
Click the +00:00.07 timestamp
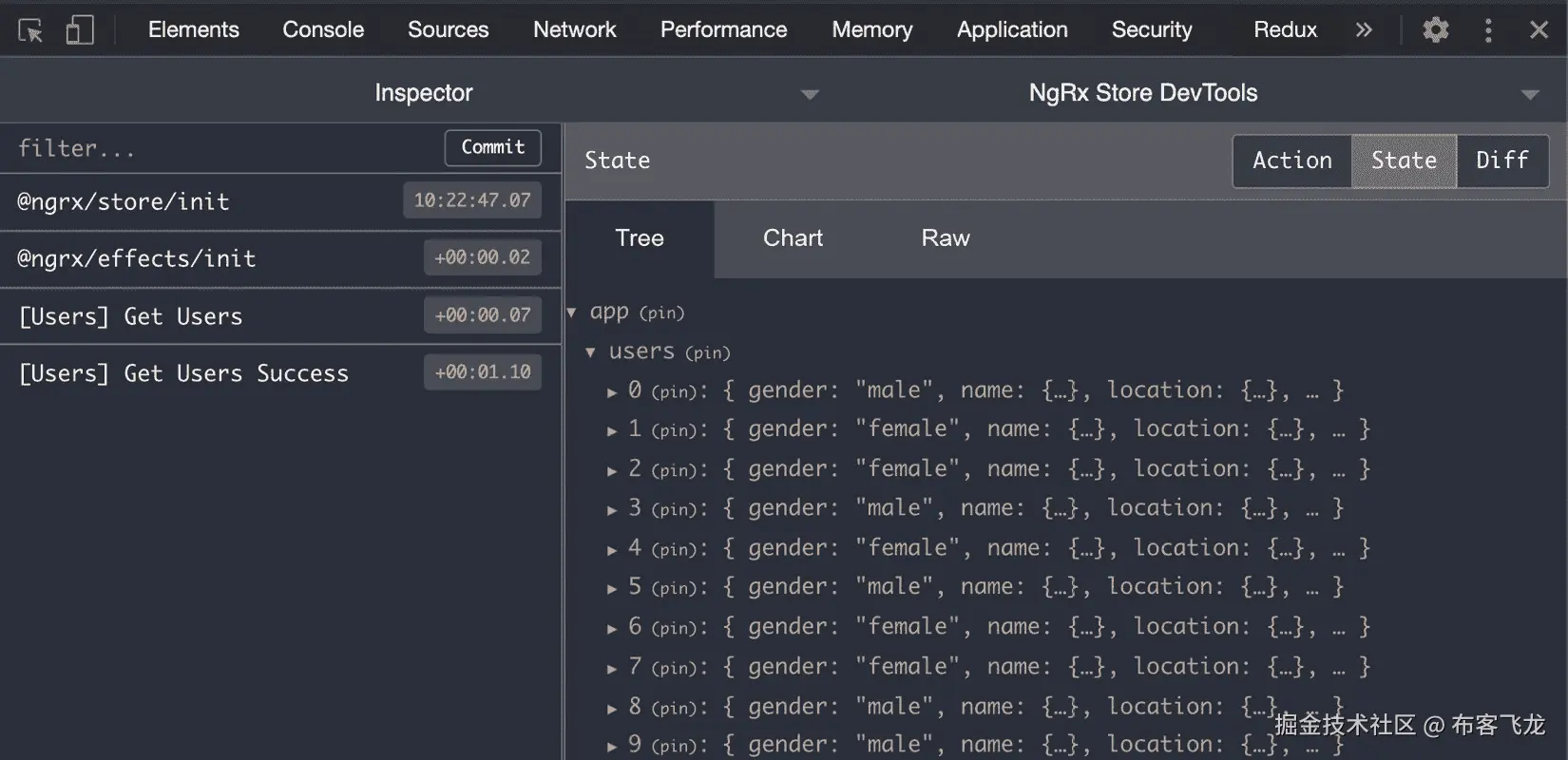483,314
